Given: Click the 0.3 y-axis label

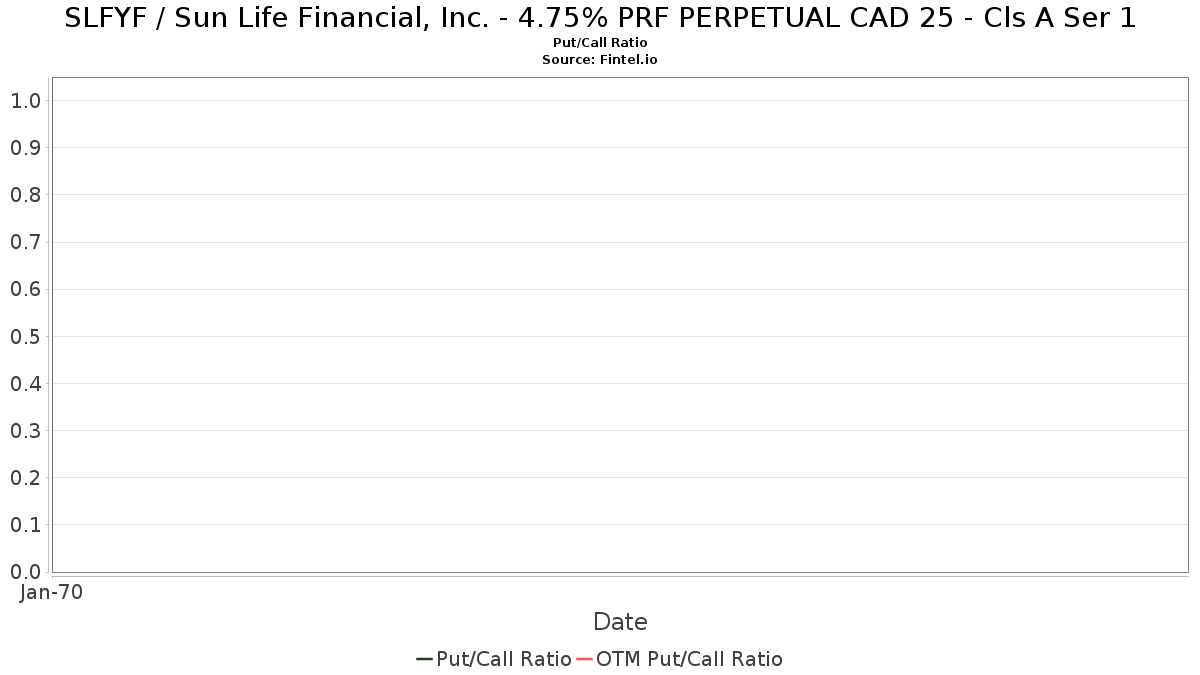Looking at the screenshot, I should point(25,431).
